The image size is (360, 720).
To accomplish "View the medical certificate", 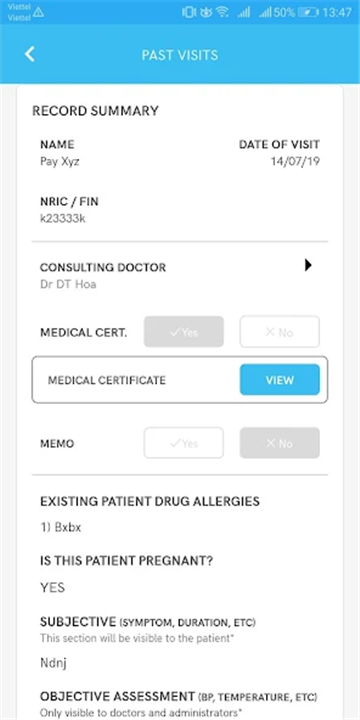I will tap(280, 380).
